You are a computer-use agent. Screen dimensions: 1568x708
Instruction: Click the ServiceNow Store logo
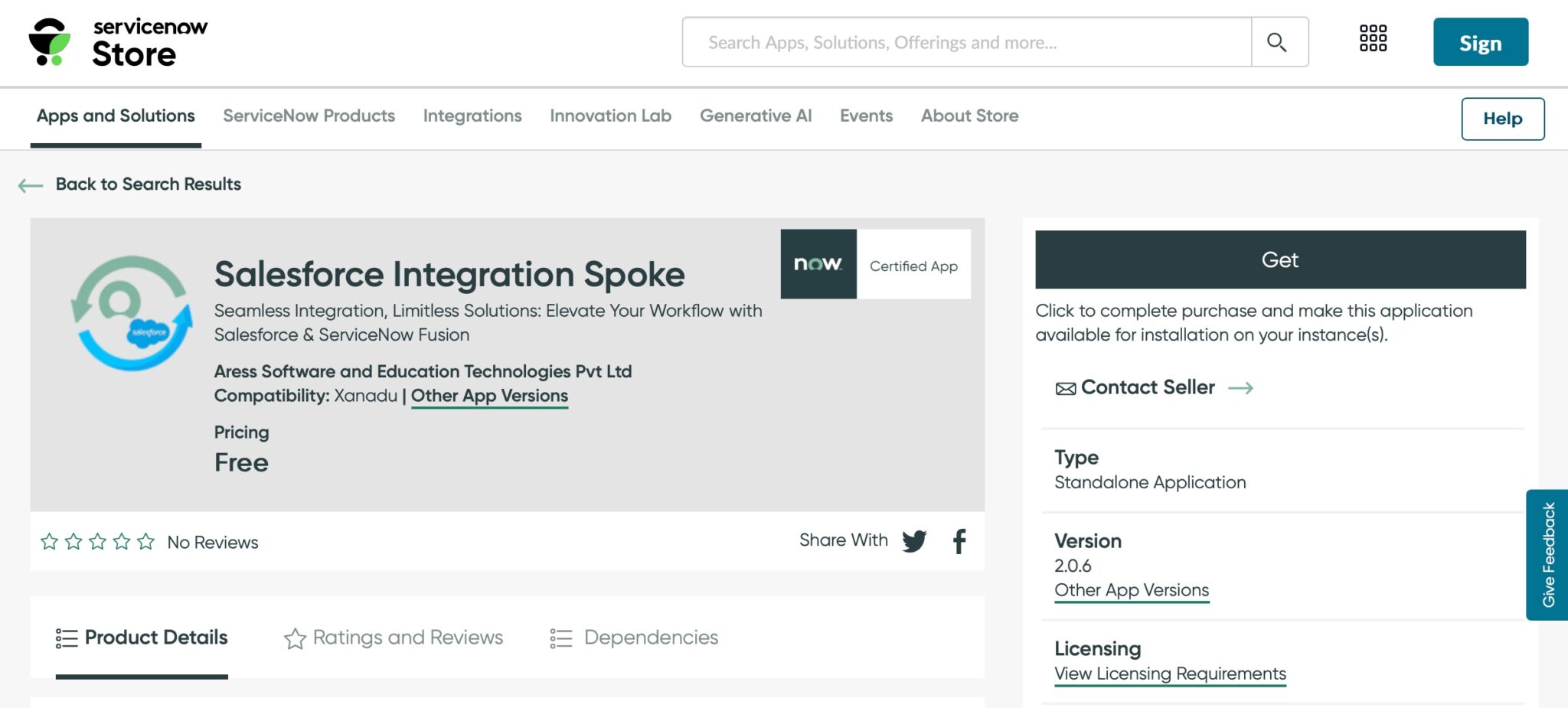coord(115,42)
